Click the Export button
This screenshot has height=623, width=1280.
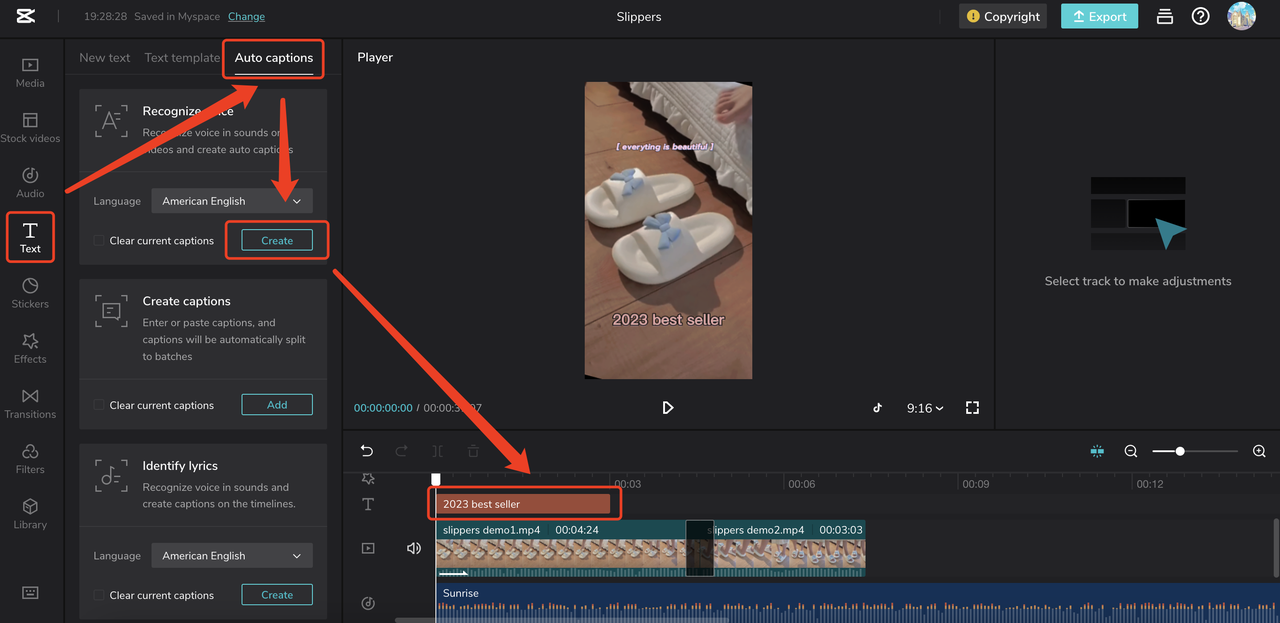(1099, 16)
